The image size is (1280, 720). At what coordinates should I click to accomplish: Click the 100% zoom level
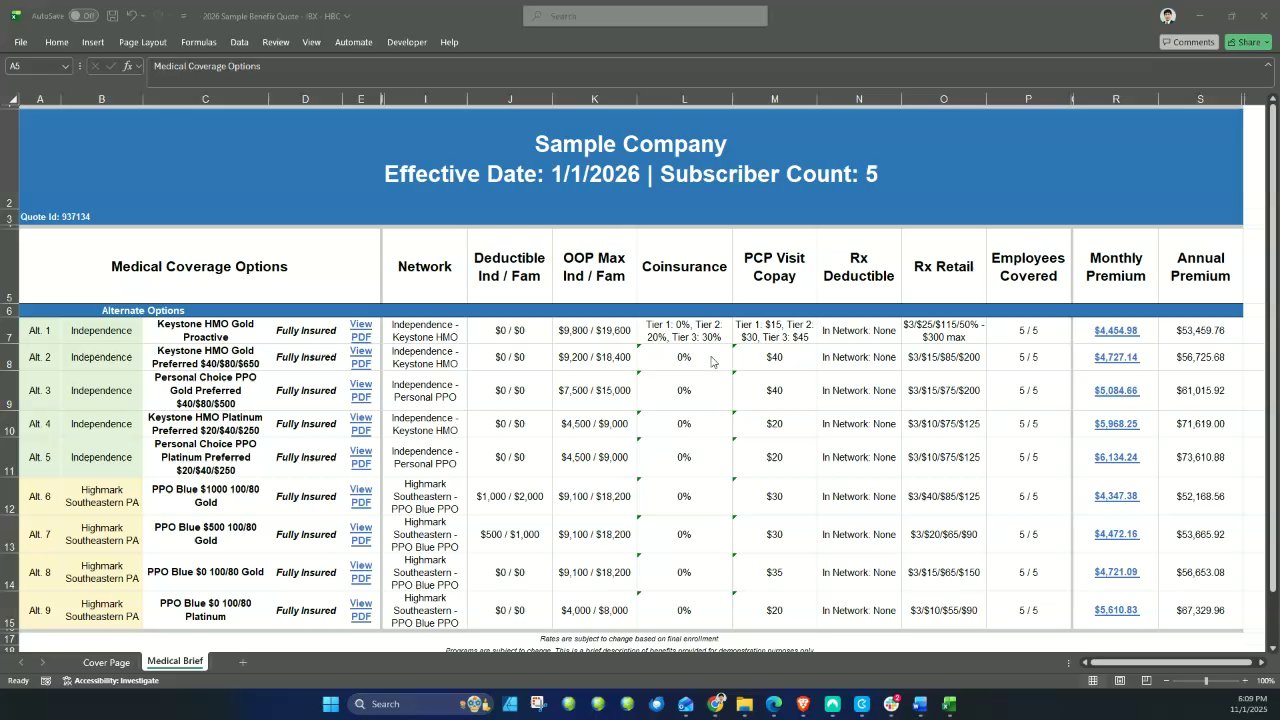point(1265,681)
